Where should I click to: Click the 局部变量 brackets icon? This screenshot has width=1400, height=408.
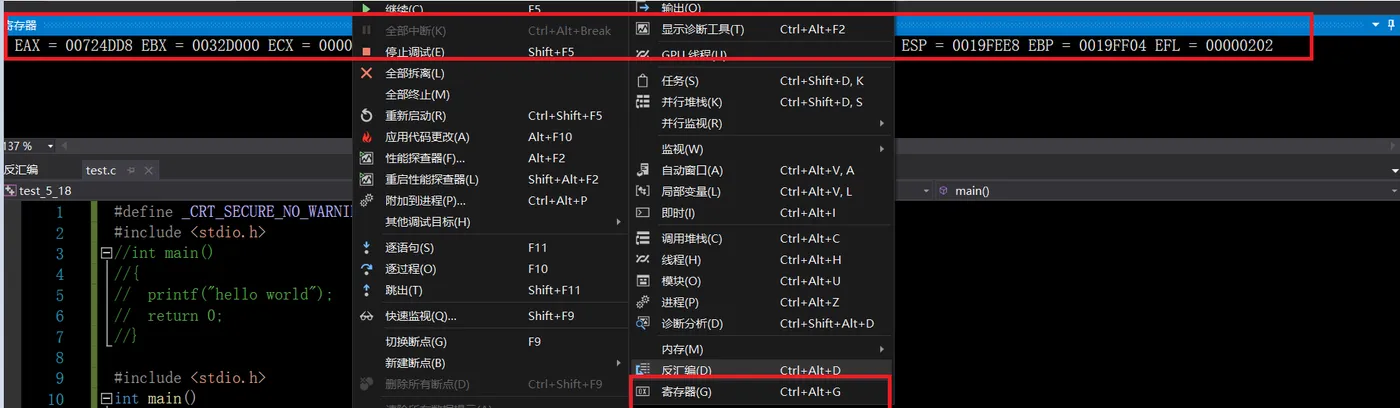[x=643, y=191]
